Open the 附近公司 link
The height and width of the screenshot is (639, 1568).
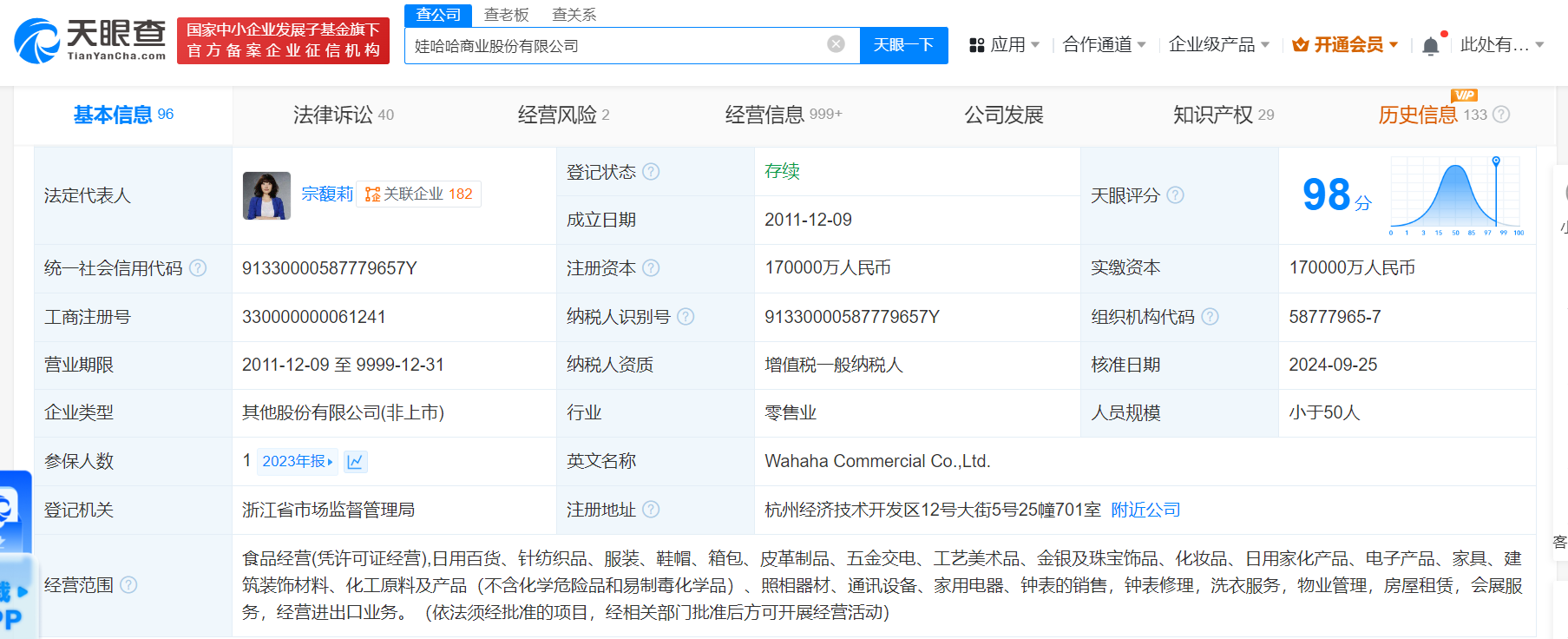pos(1145,510)
